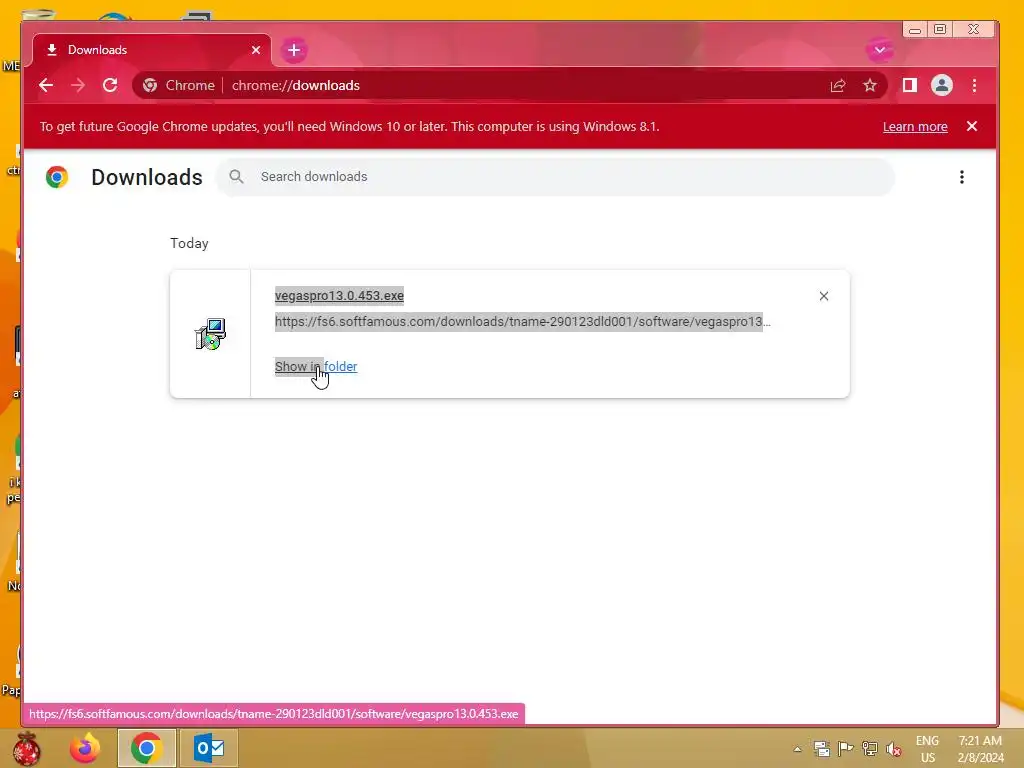1024x768 pixels.
Task: Click the red ornament start button
Action: [x=27, y=748]
